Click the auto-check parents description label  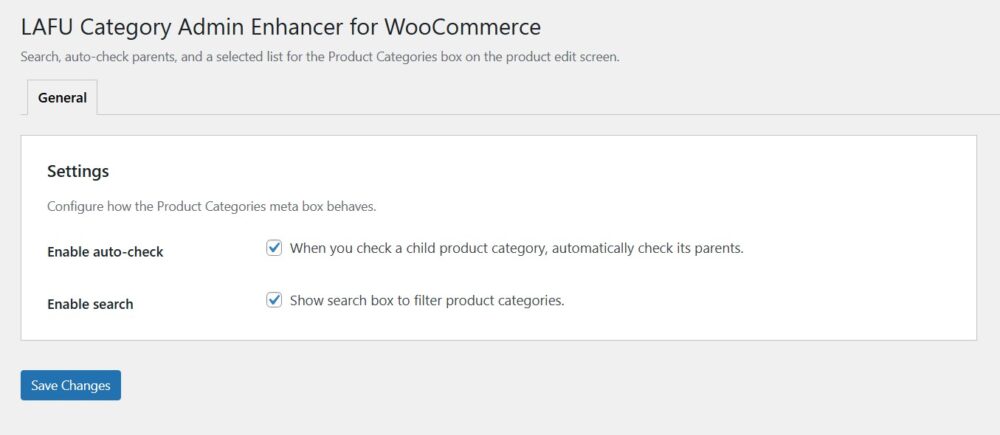(x=516, y=248)
